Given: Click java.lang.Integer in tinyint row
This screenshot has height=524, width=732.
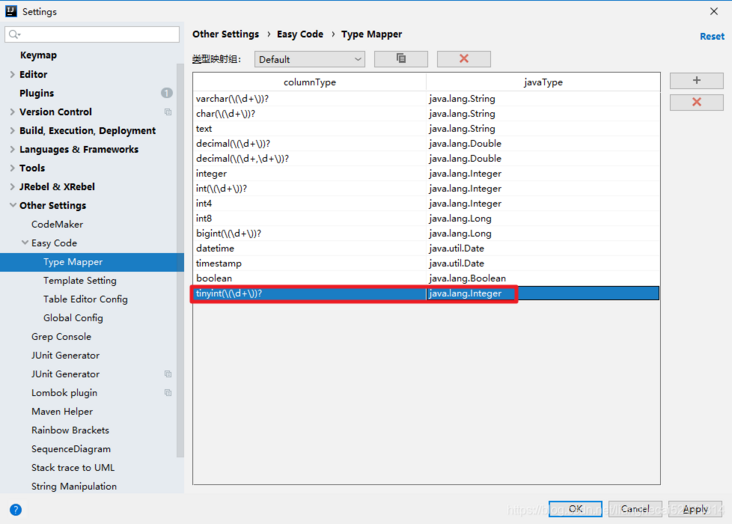Looking at the screenshot, I should coord(543,293).
